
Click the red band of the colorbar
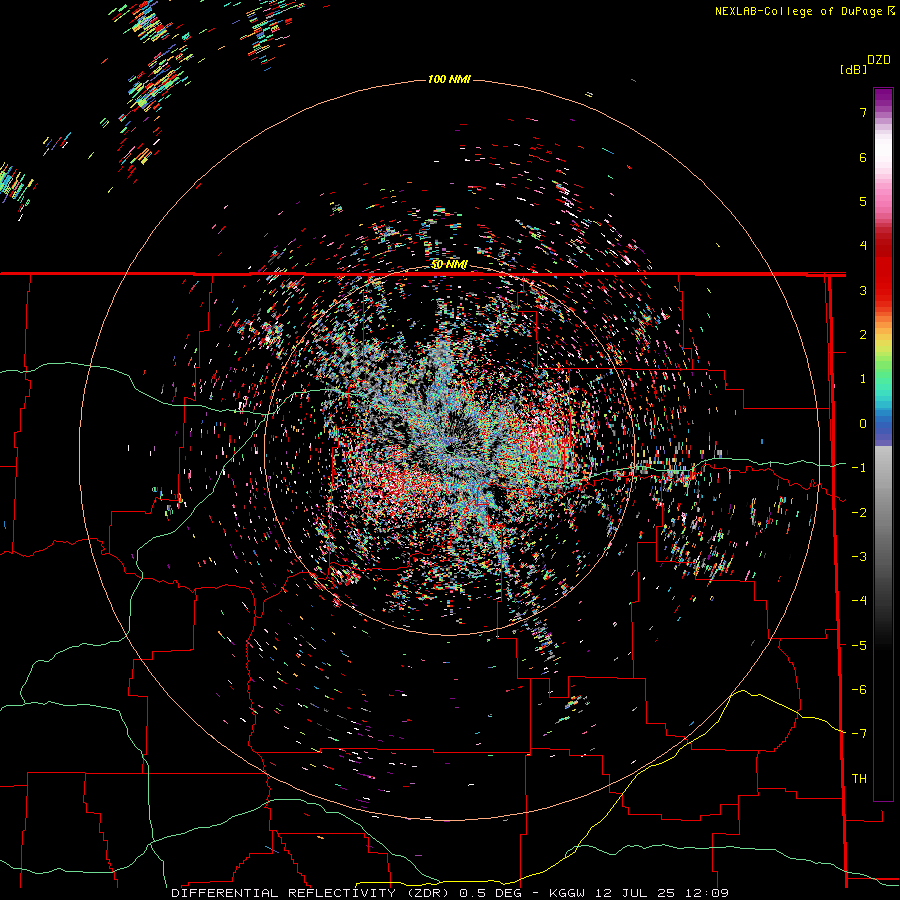883,270
